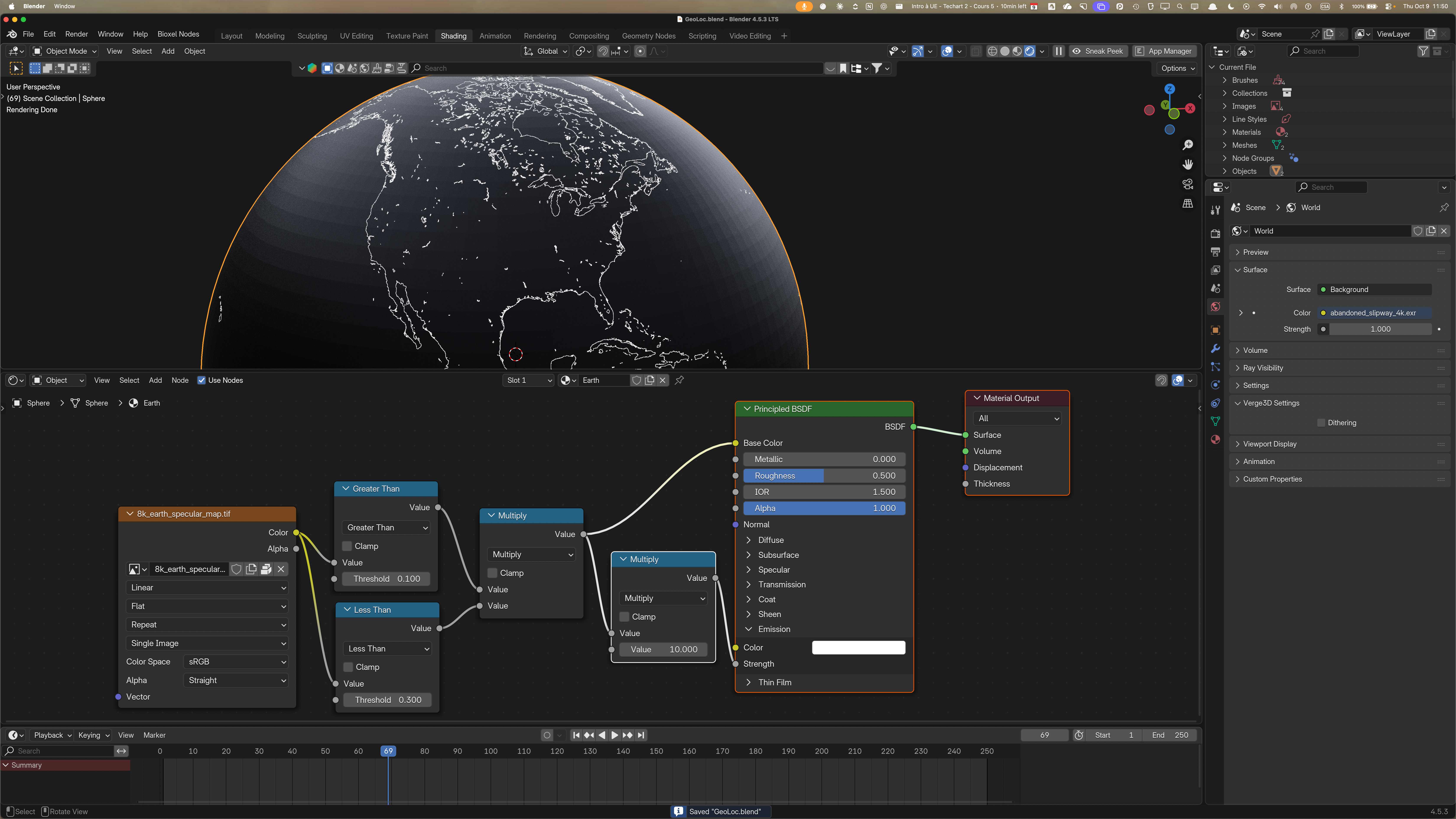
Task: Open the Greater Than operation dropdown
Action: click(387, 528)
